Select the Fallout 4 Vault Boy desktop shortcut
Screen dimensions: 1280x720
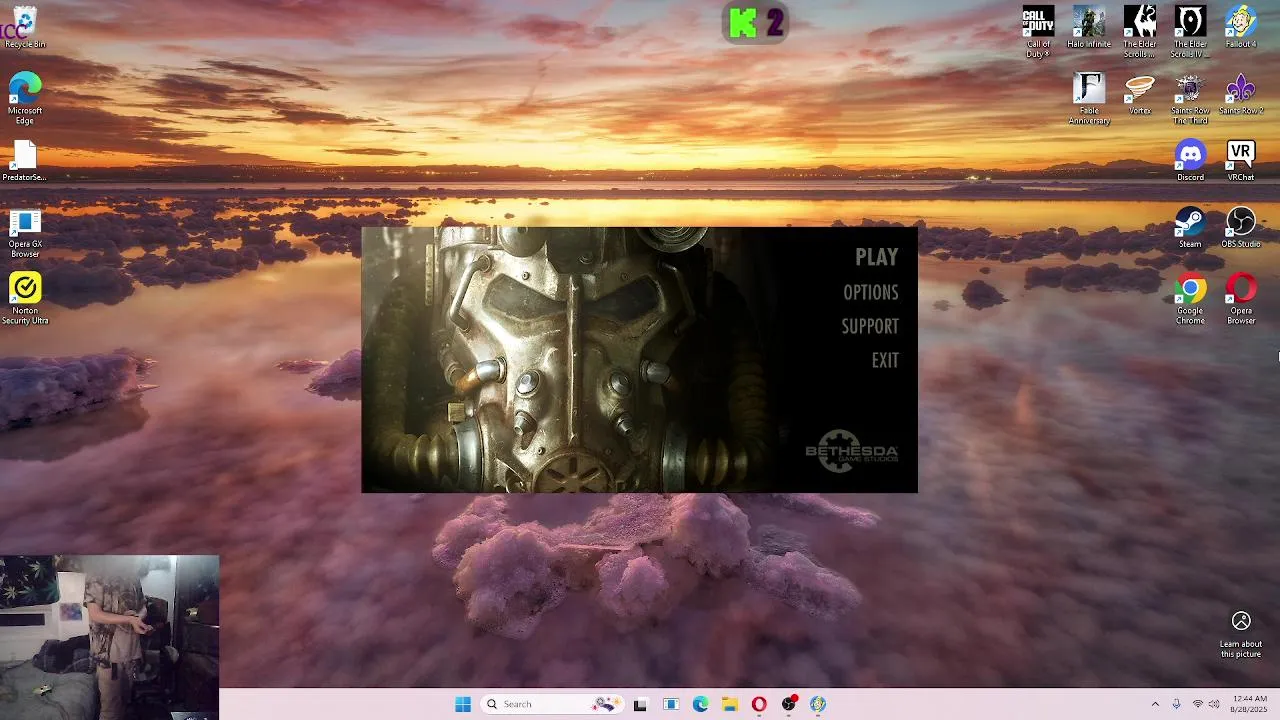coord(1241,28)
